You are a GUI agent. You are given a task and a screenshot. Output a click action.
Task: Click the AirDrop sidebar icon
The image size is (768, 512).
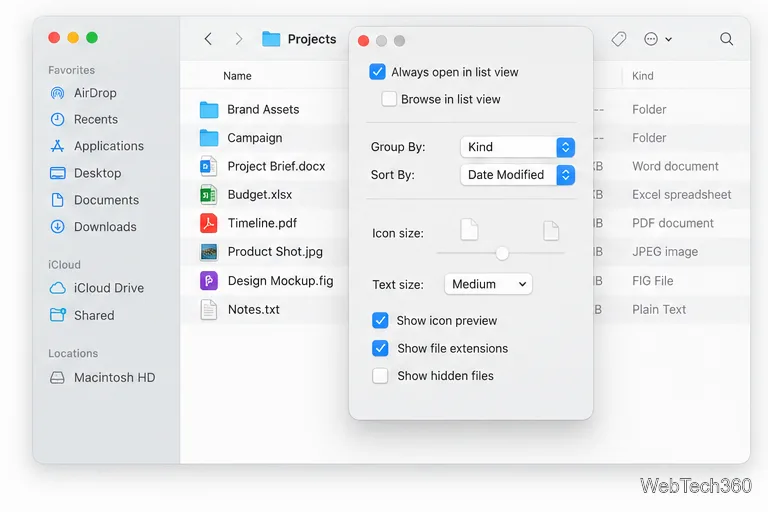(57, 93)
